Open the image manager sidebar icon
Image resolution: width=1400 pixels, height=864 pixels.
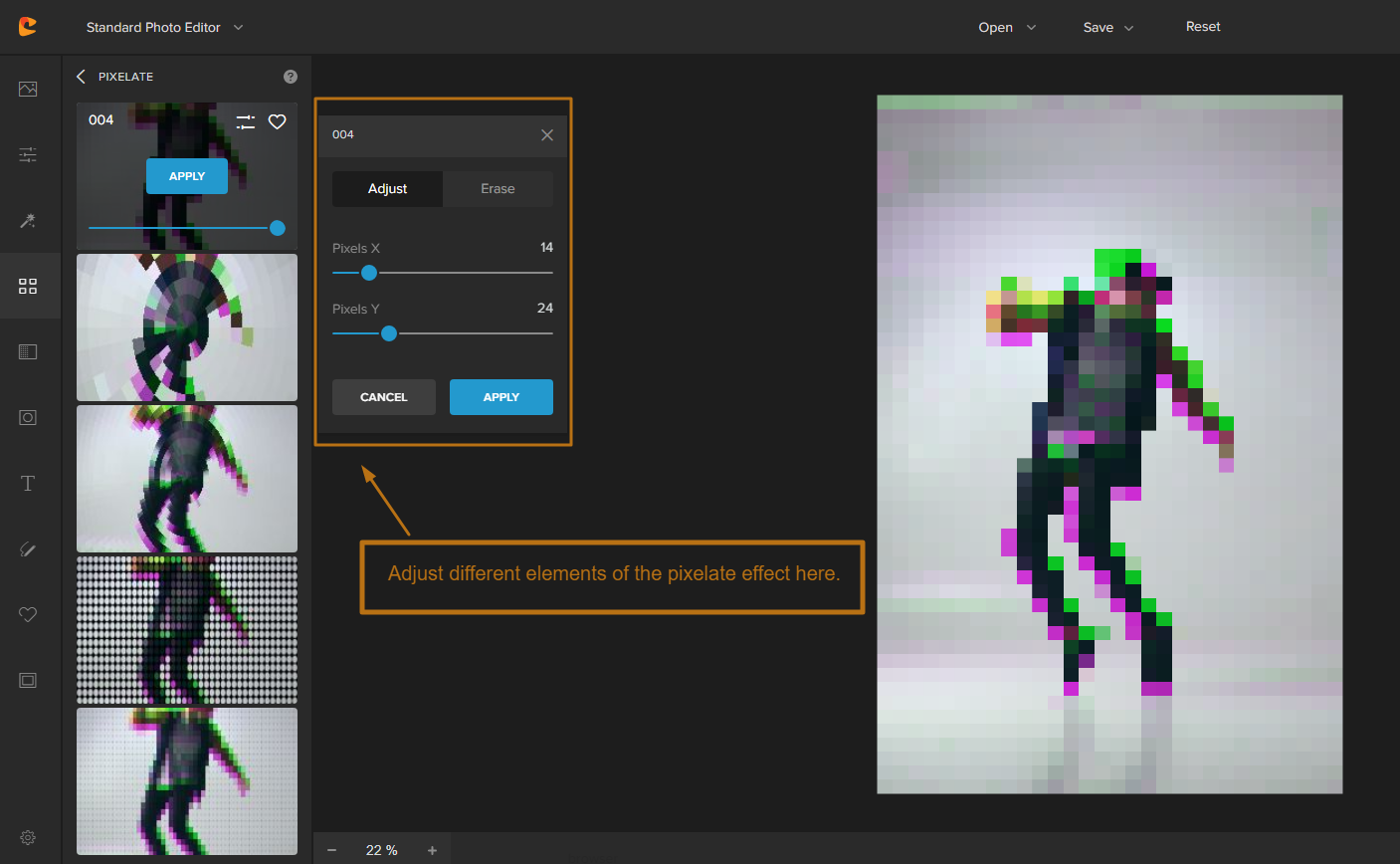(x=28, y=90)
